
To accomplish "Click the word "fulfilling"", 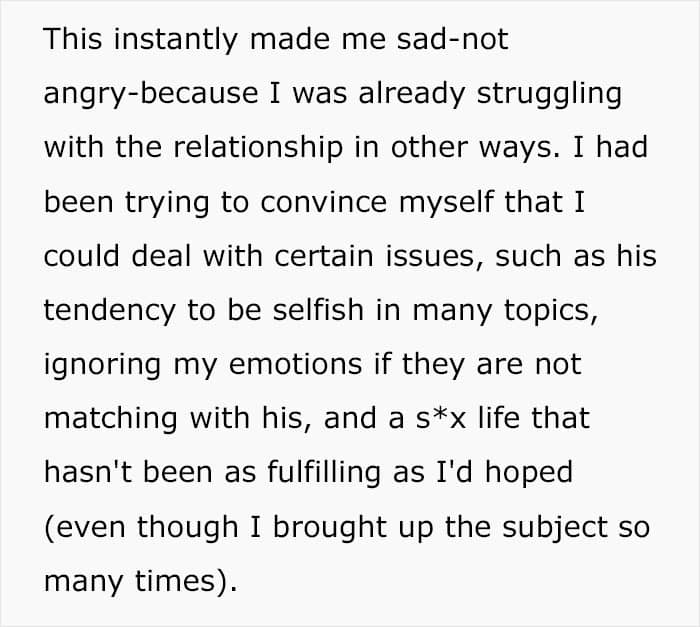I will click(x=324, y=472).
